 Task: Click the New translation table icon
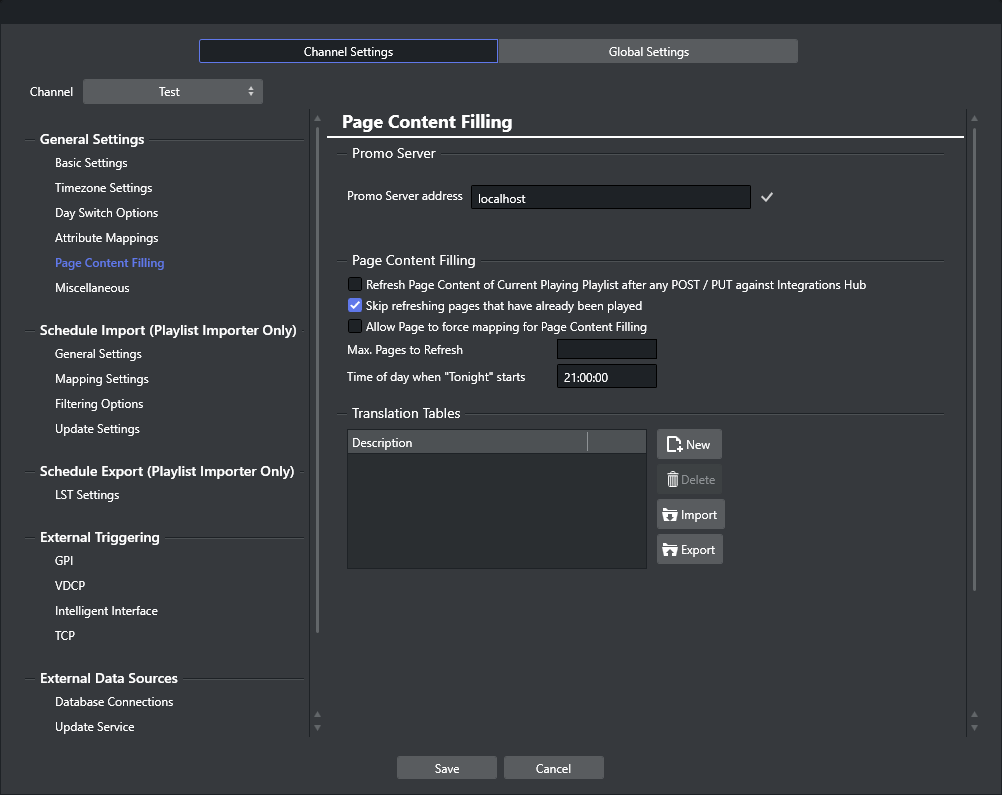[x=674, y=444]
